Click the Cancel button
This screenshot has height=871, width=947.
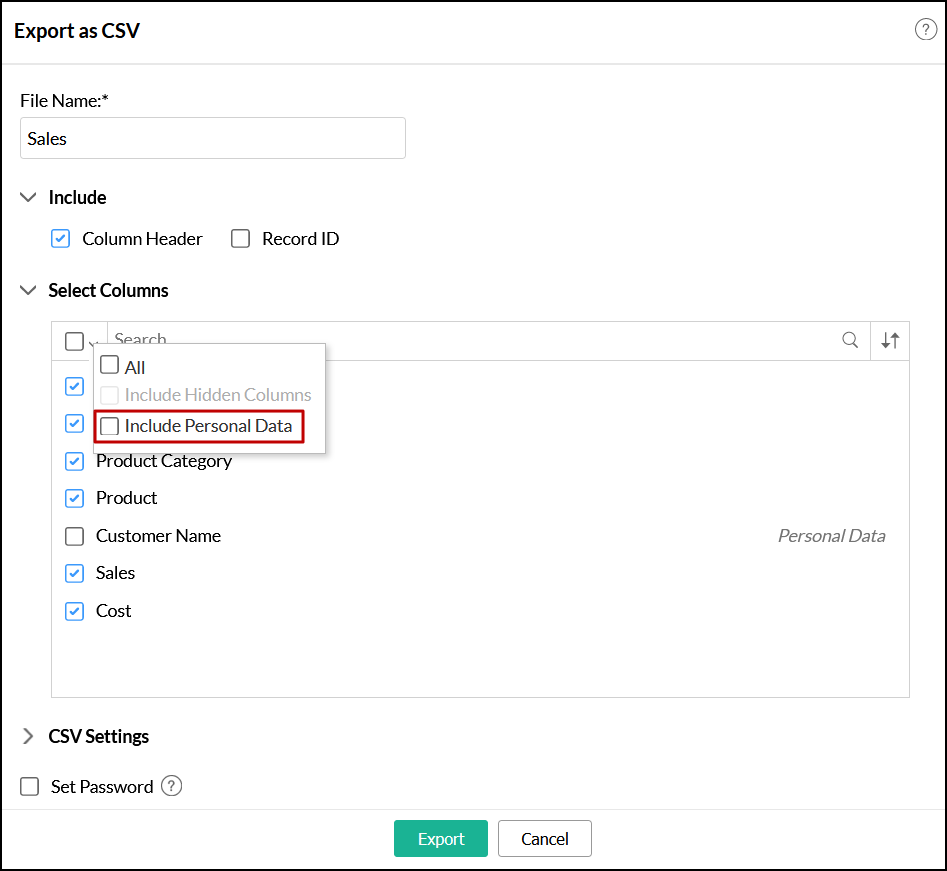(544, 839)
